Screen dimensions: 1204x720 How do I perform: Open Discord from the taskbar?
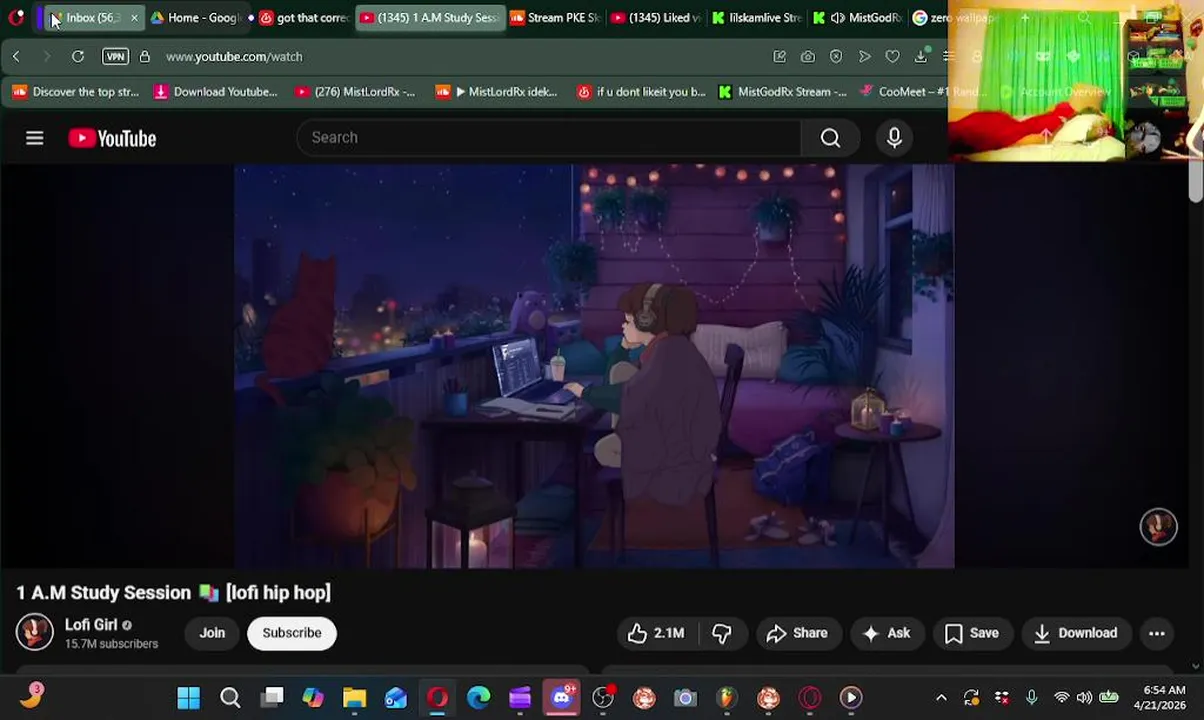tap(561, 697)
